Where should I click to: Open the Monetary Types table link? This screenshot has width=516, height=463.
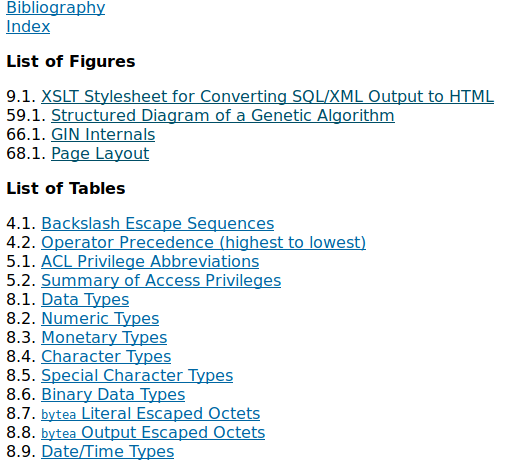pyautogui.click(x=104, y=338)
